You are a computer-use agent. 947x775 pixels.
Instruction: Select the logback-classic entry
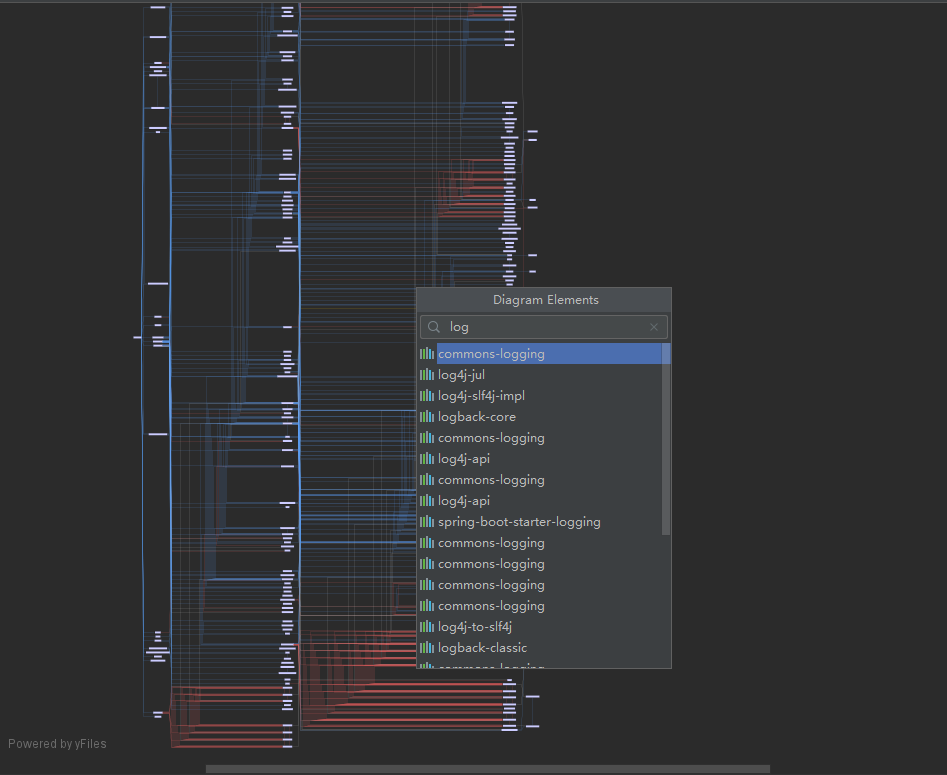click(540, 648)
